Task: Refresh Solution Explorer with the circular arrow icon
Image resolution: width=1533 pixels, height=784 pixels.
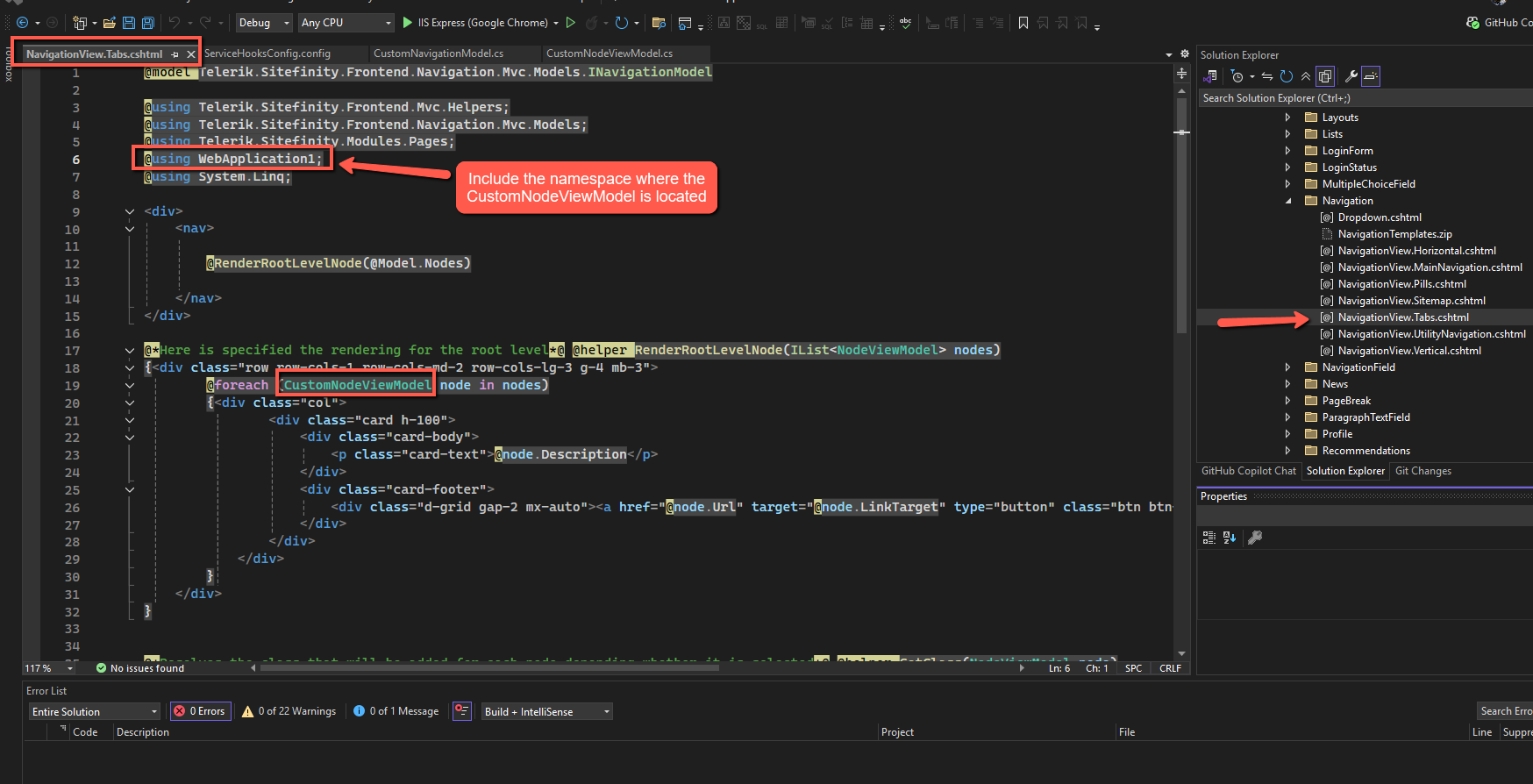Action: [1287, 76]
